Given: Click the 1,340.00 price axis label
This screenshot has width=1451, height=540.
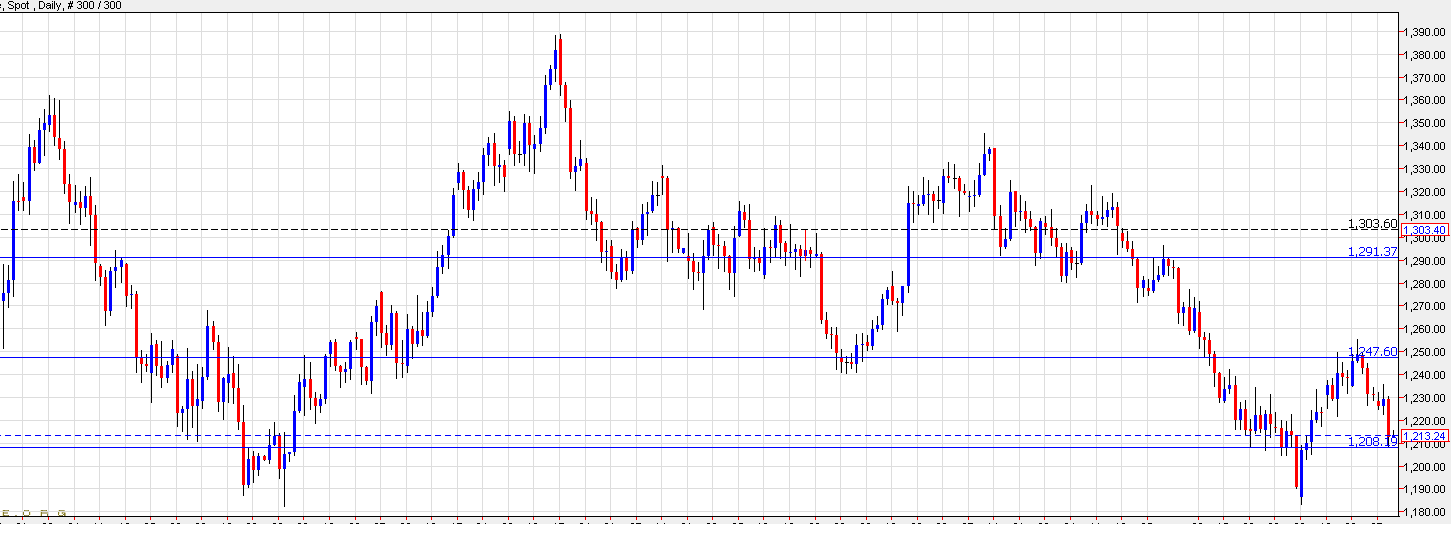Looking at the screenshot, I should [1424, 146].
